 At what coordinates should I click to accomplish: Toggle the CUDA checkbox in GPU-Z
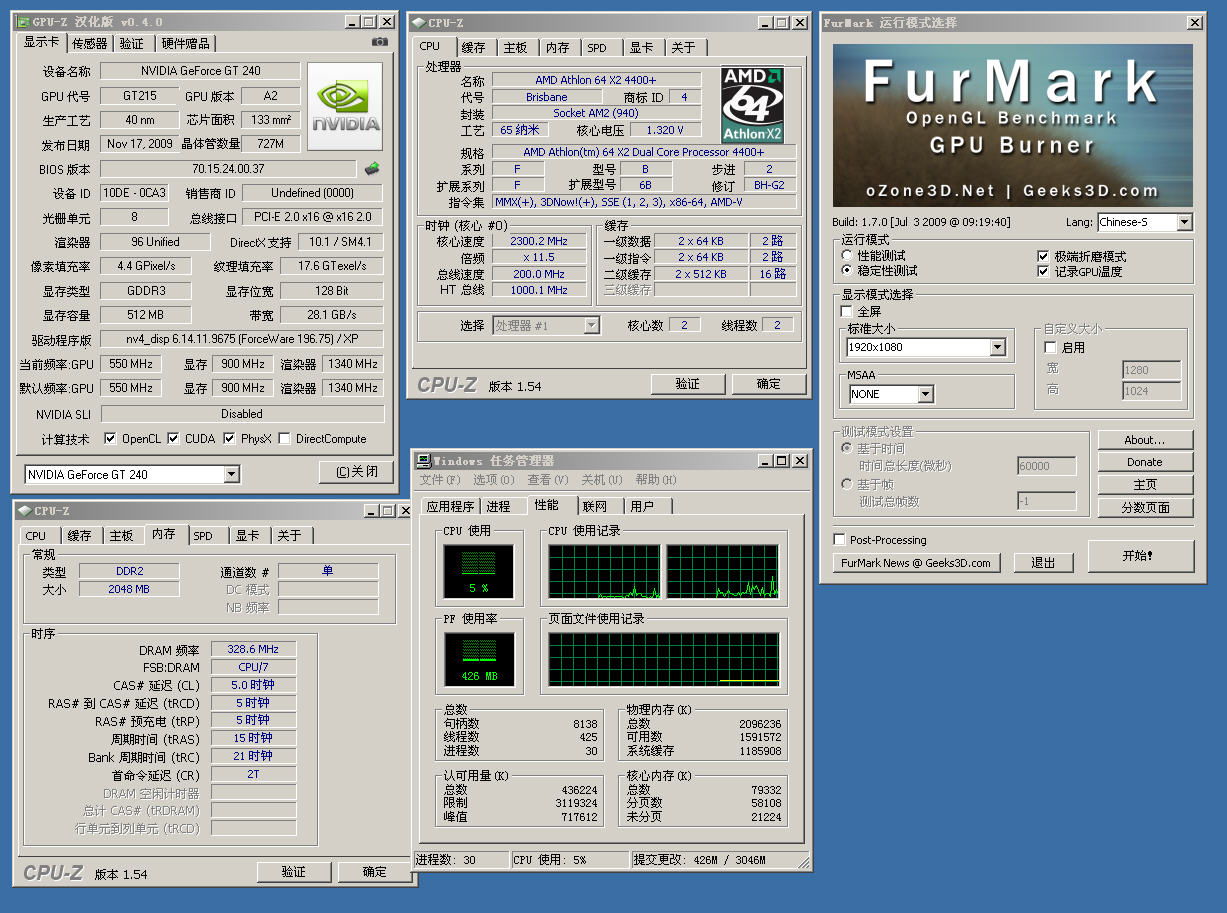click(174, 439)
